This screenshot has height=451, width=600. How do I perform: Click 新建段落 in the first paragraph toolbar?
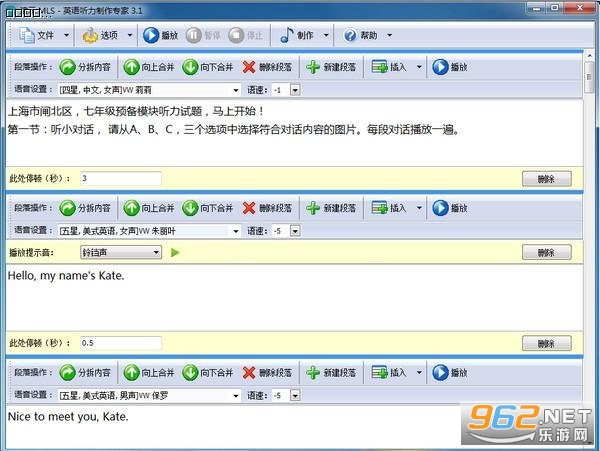point(331,67)
